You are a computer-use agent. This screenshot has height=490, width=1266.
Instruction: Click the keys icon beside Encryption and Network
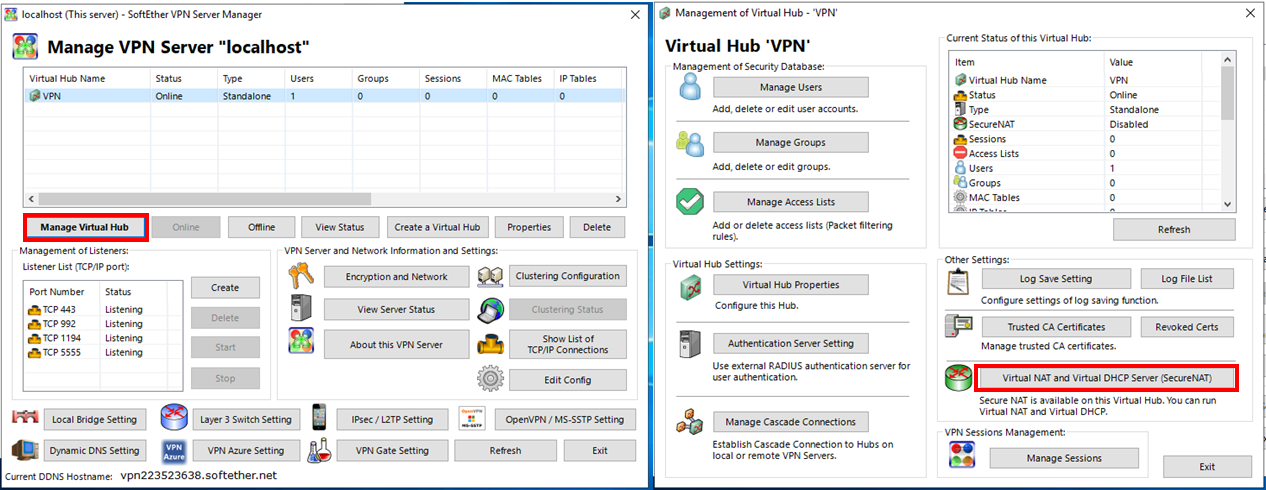301,276
